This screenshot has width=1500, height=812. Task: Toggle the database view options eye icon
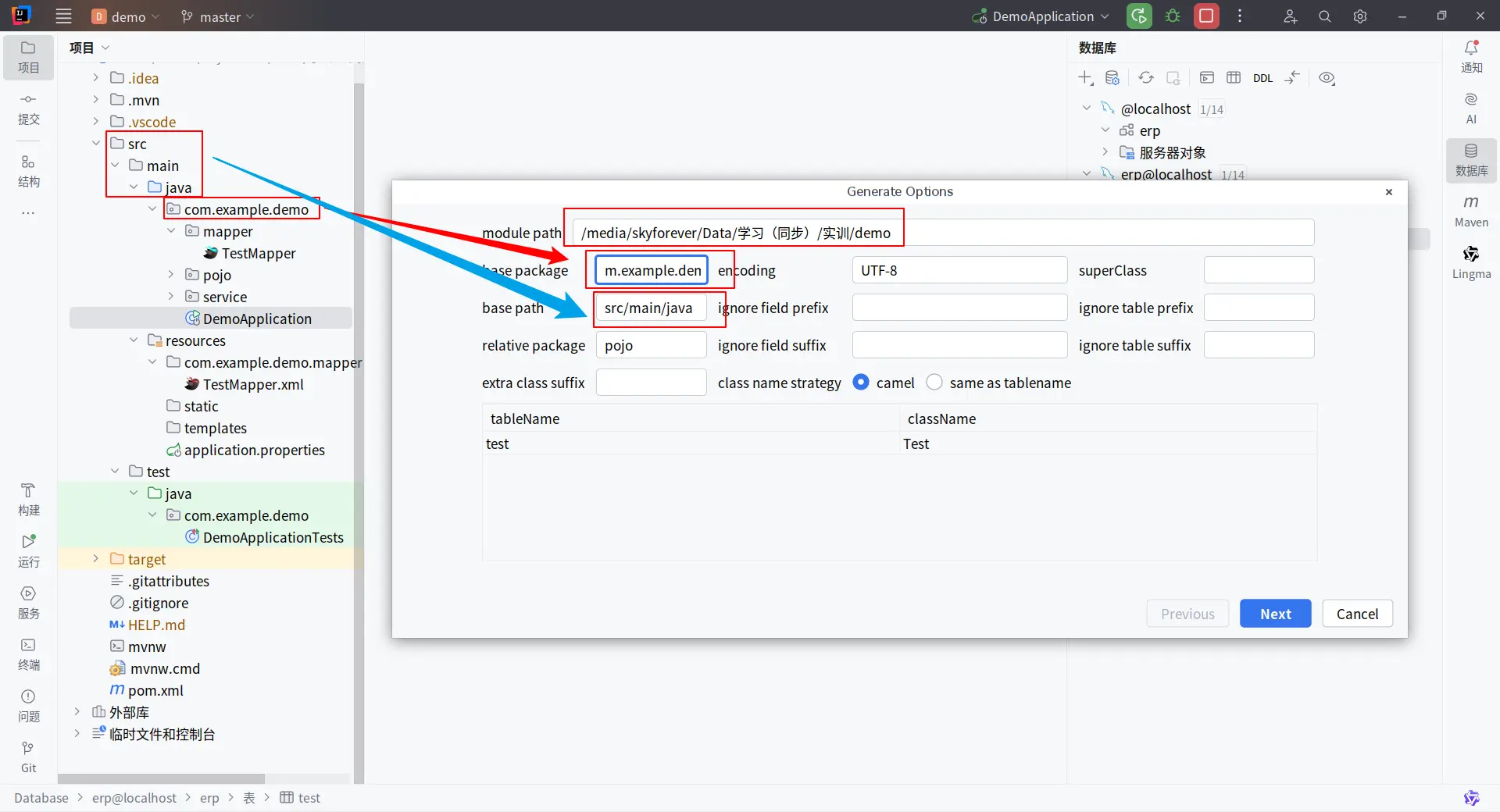[1327, 78]
